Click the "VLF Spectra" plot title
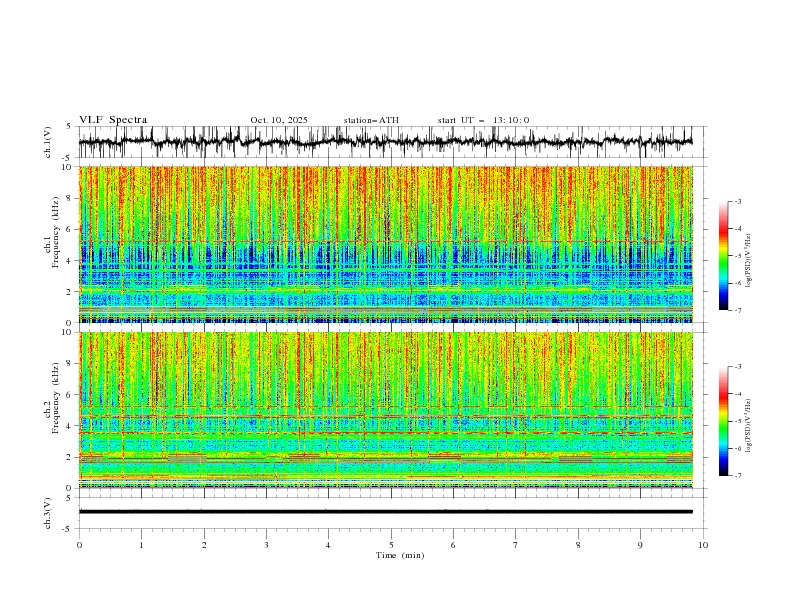792x612 pixels. (113, 120)
